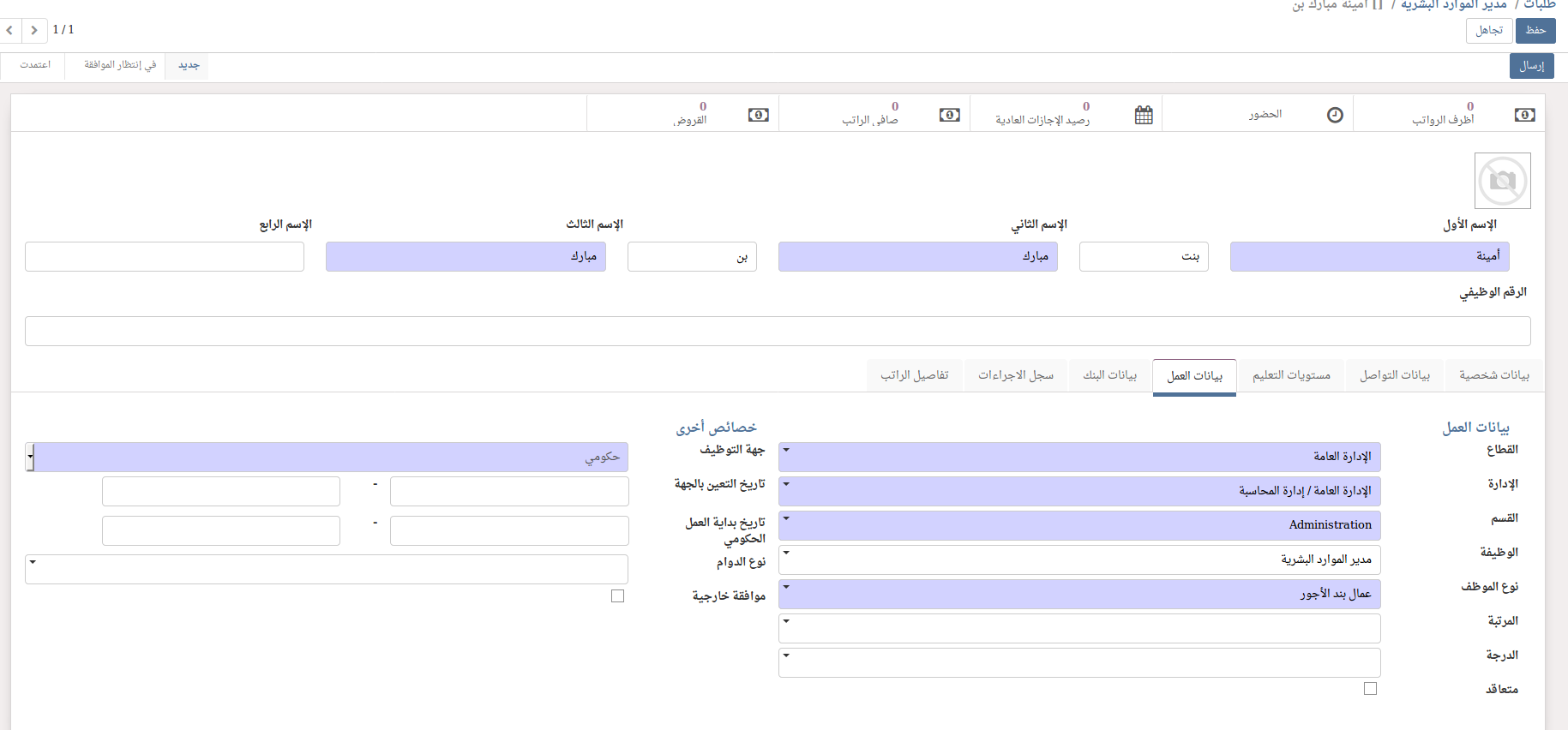Toggle the متعاقد checkbox
The height and width of the screenshot is (730, 1568).
tap(1370, 689)
